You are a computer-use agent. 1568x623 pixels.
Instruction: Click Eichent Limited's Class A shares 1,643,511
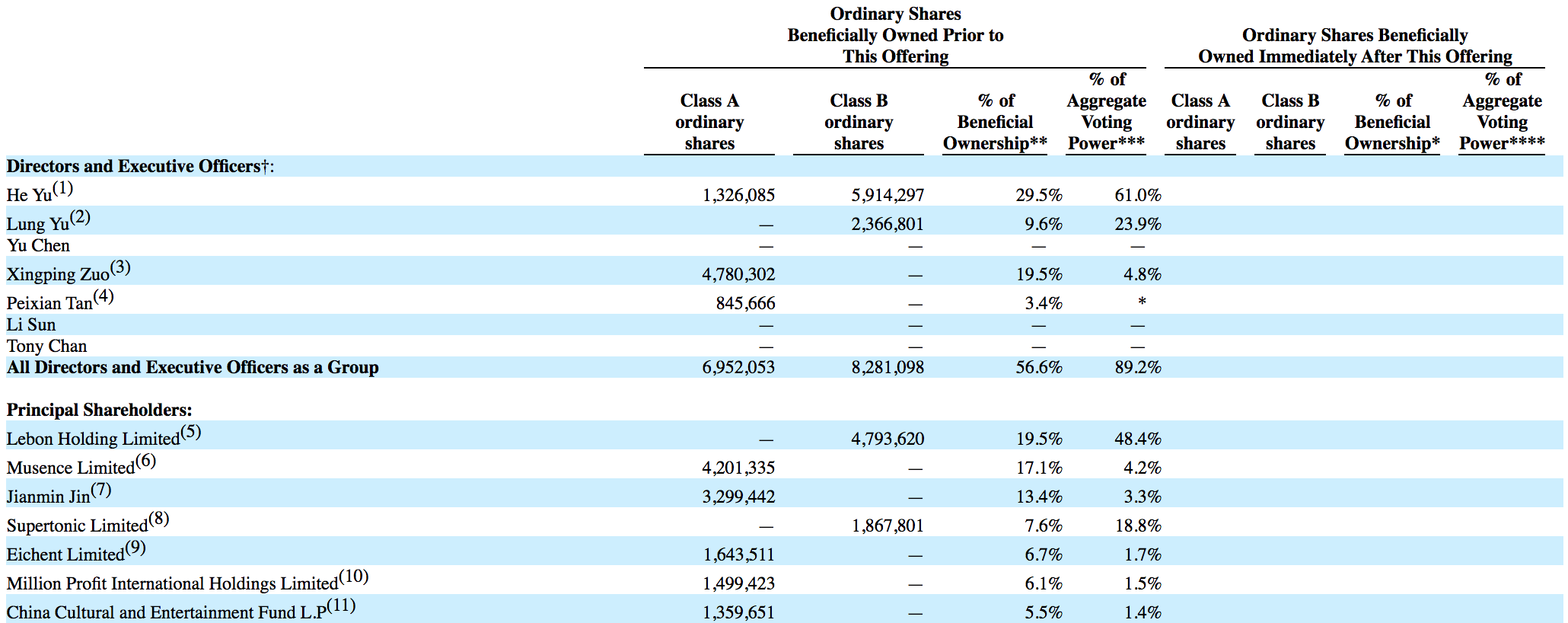pos(738,554)
